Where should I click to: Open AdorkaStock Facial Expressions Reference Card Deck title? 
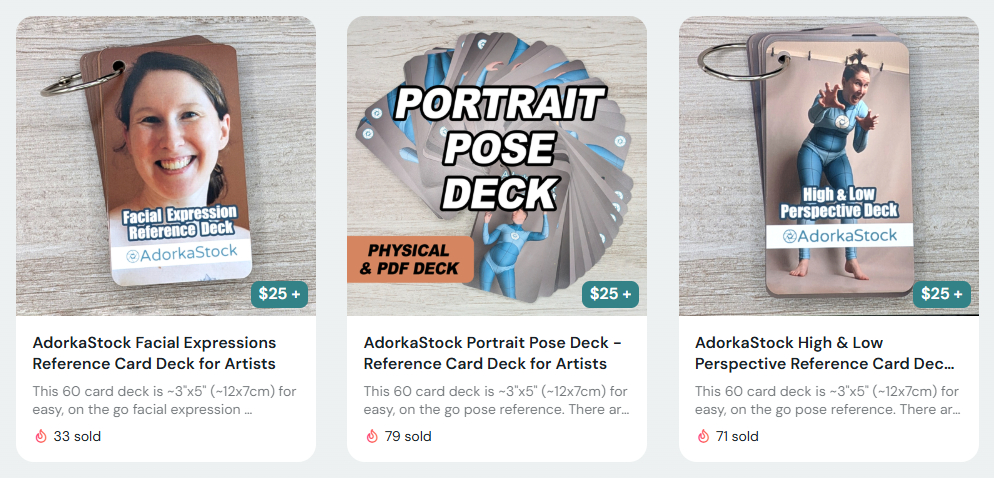coord(154,353)
